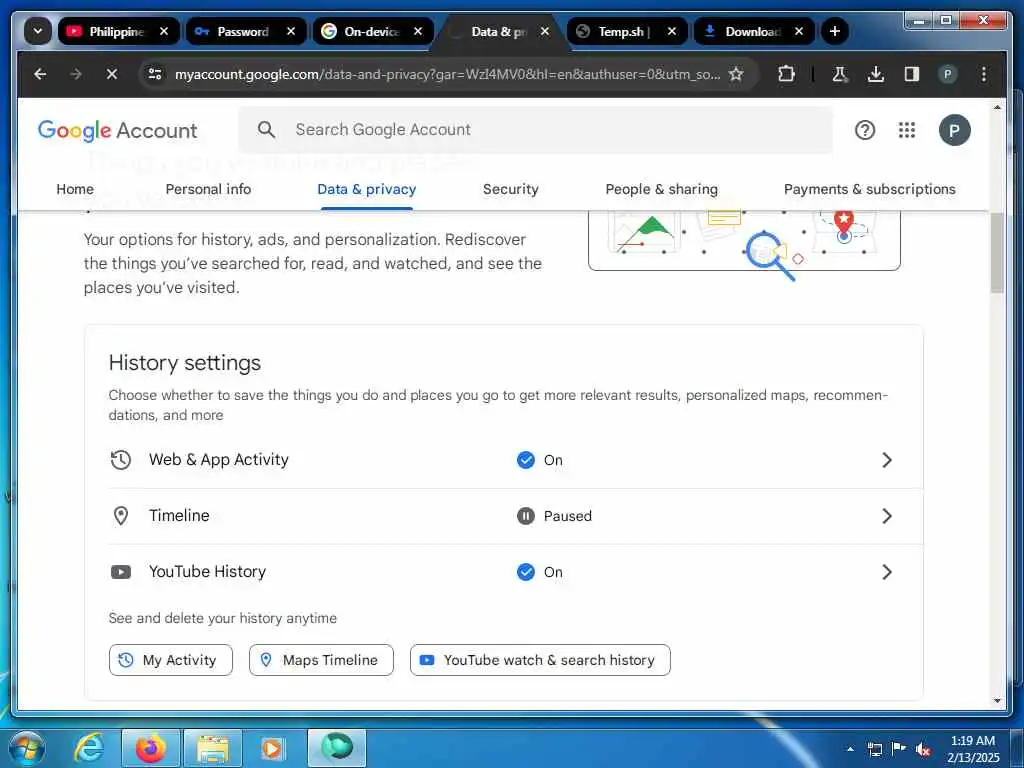Open the browser downloads icon
1024x768 pixels.
pos(876,74)
